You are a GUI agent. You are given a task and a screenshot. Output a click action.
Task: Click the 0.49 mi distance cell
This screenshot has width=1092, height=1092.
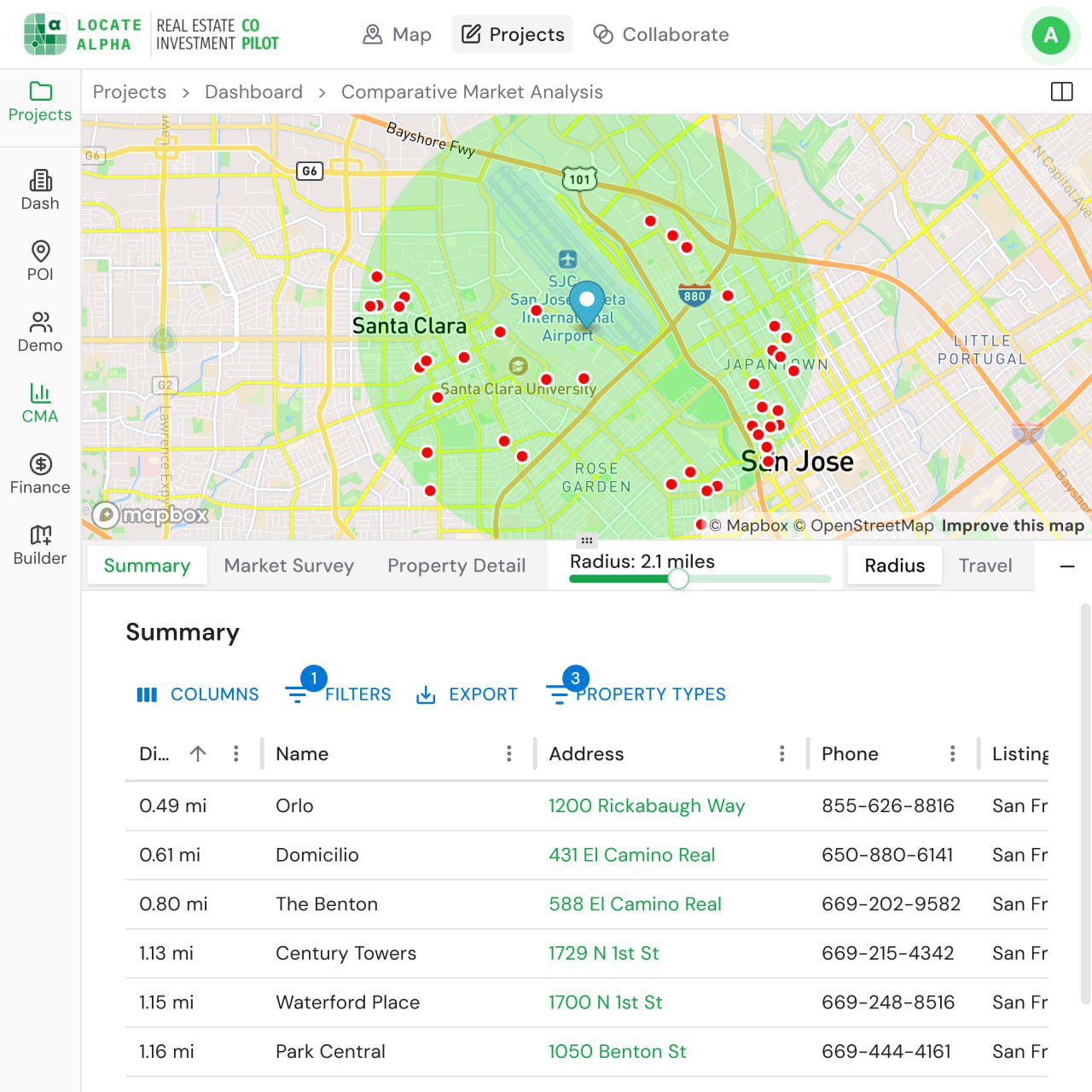pyautogui.click(x=172, y=805)
